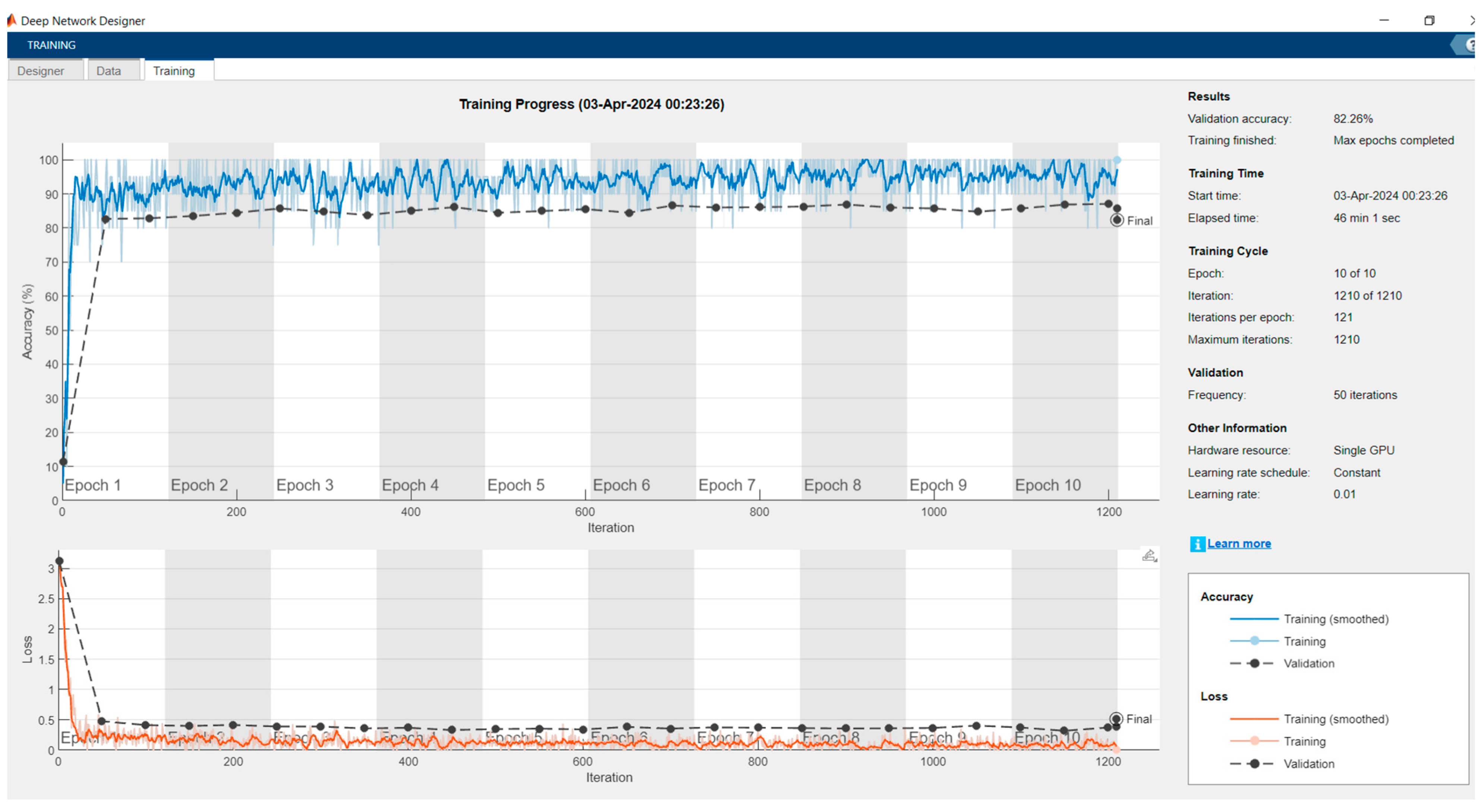Open the Data tab
The width and height of the screenshot is (1482, 812).
pyautogui.click(x=108, y=71)
